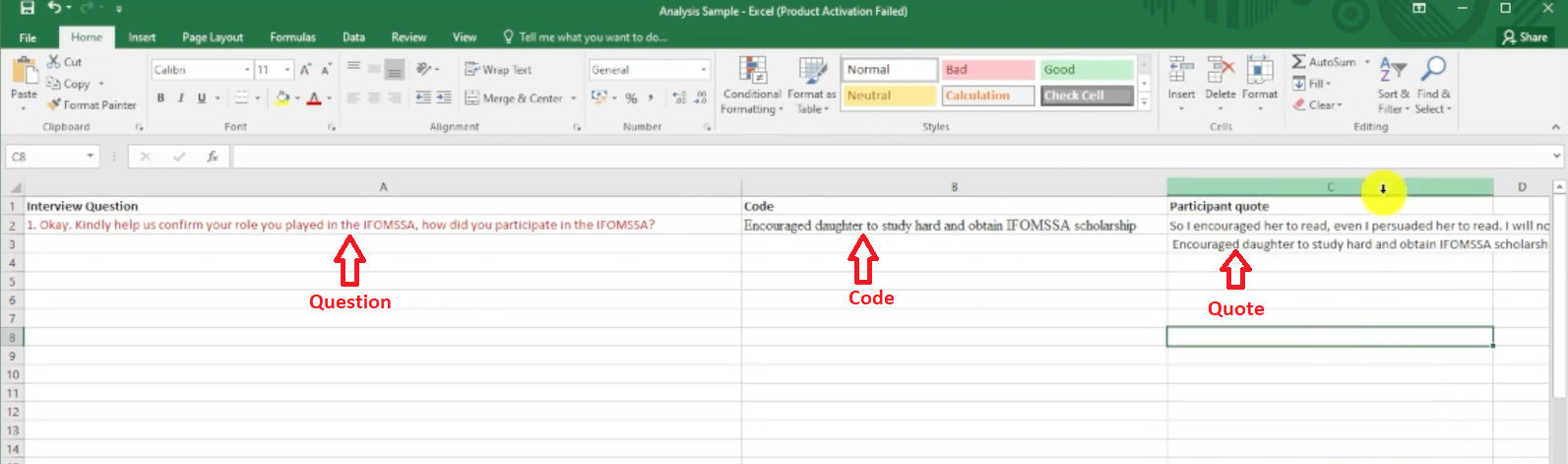Click the Delete cells icon
The width and height of the screenshot is (1568, 464).
point(1221,70)
